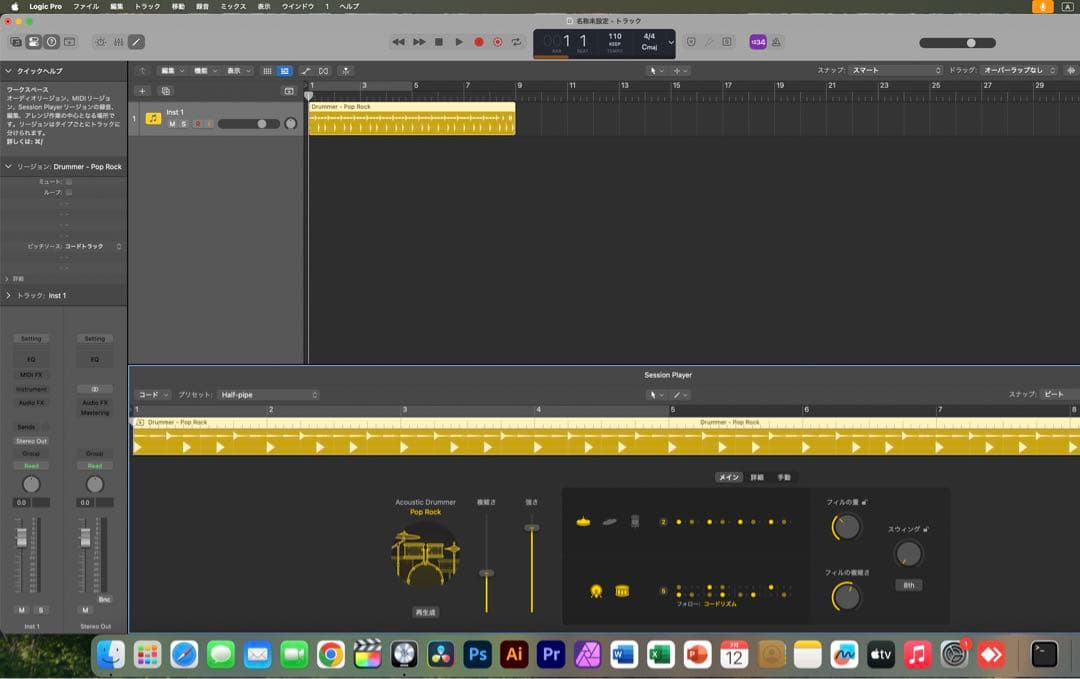Mute the Inst 1 track

click(172, 124)
